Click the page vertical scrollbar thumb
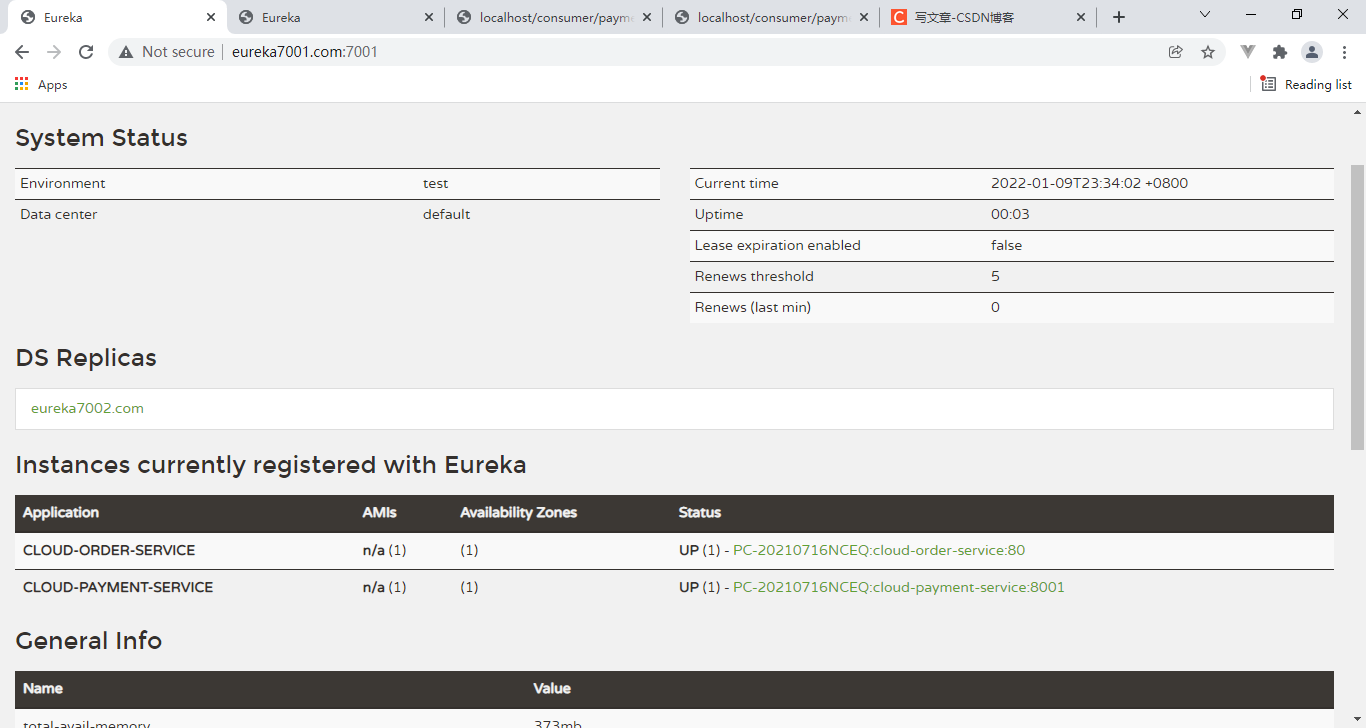The image size is (1366, 728). (x=1357, y=307)
